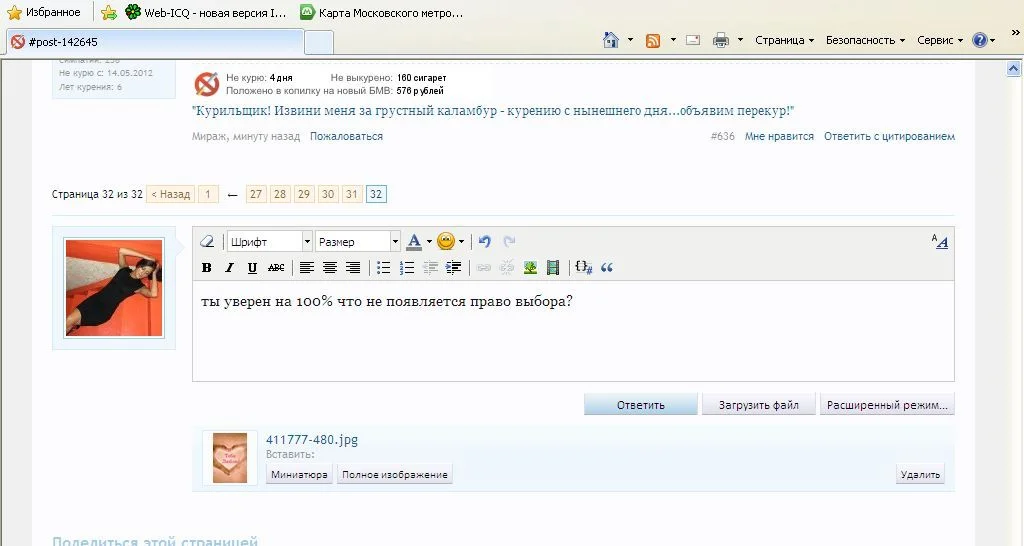Expand the smiley emoticons dropdown

click(461, 242)
